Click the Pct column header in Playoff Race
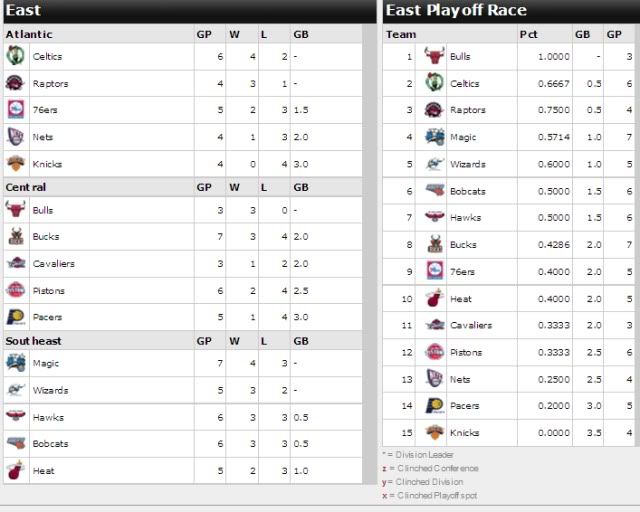Image resolution: width=640 pixels, height=512 pixels. [528, 34]
